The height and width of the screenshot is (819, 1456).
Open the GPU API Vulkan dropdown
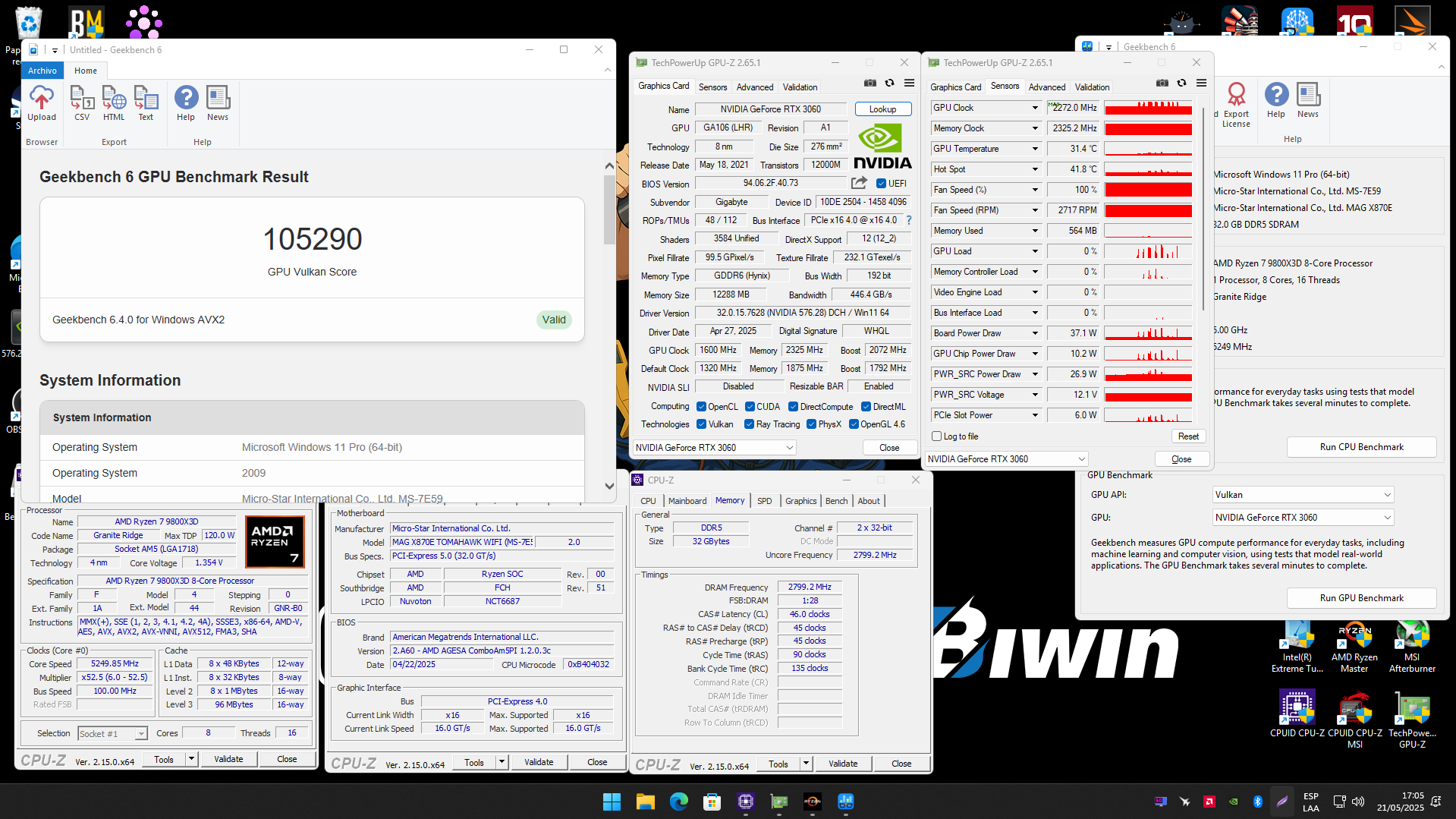(x=1303, y=495)
